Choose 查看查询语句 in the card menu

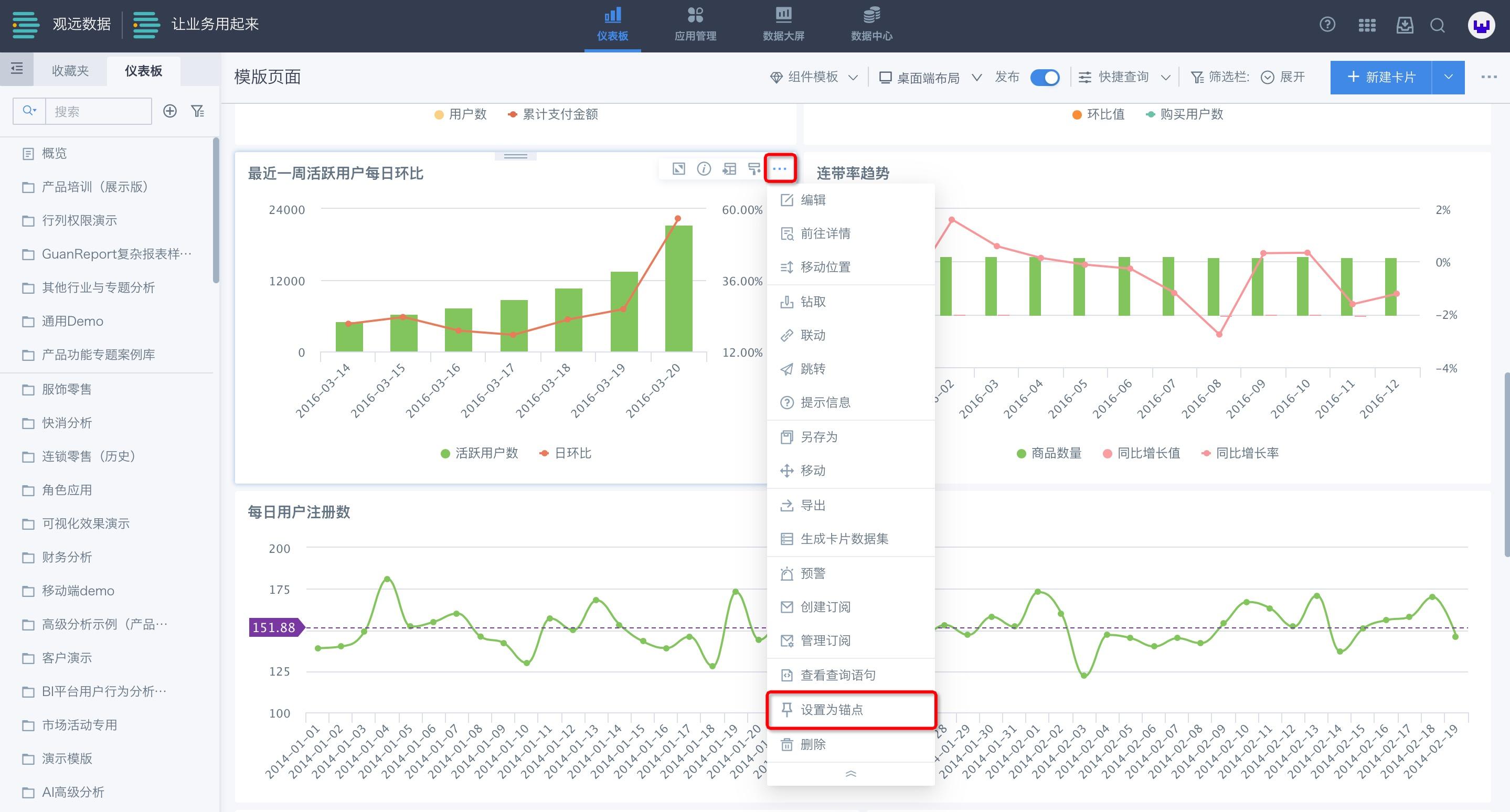(850, 676)
